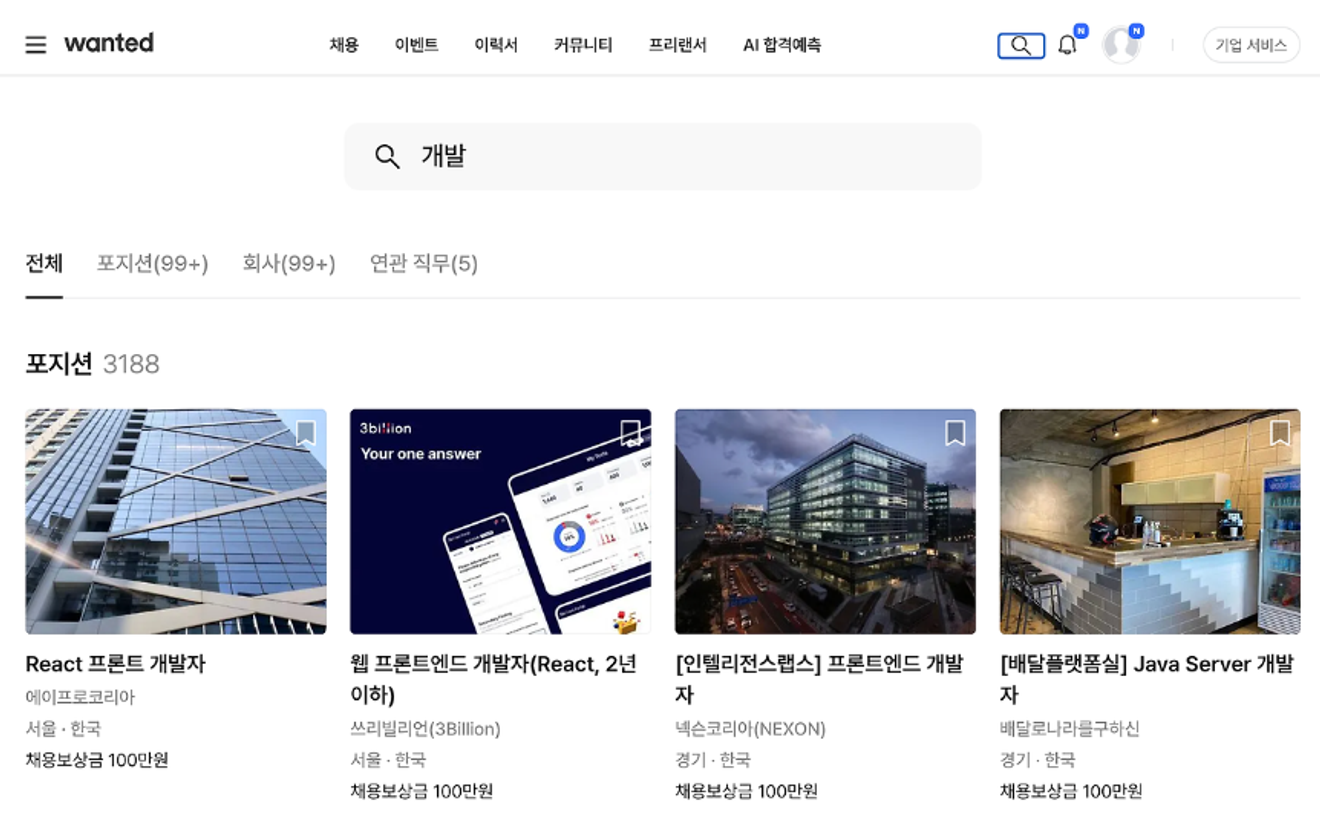The image size is (1320, 824).
Task: Open [배달플랫폼실] Java Server 개발자 title
Action: [1147, 679]
